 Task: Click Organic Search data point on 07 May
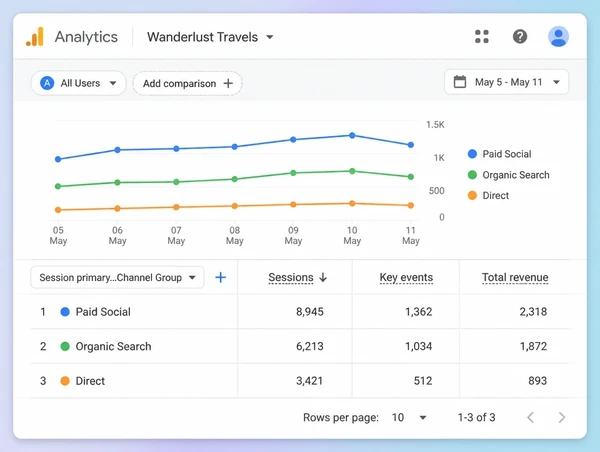[x=176, y=182]
